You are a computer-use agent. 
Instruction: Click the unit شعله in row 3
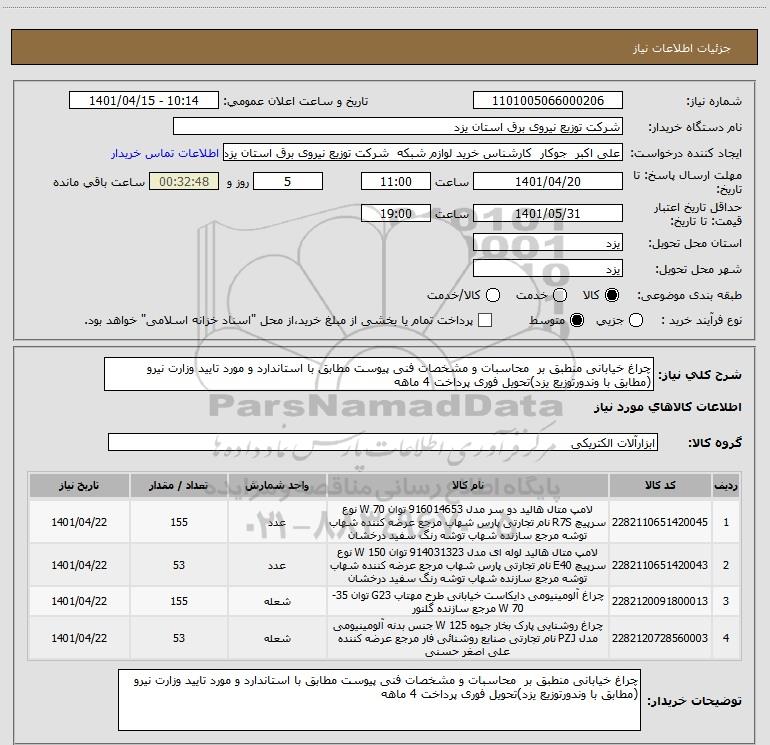tap(277, 601)
